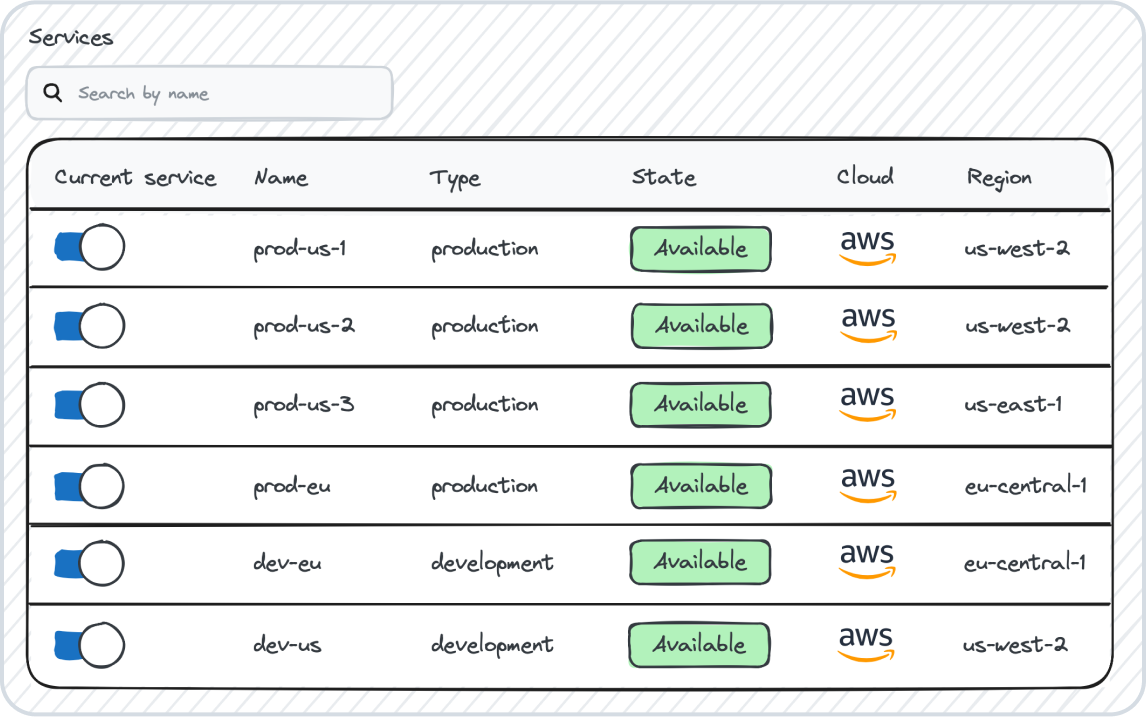
Task: Focus the Search by name field
Action: (225, 94)
